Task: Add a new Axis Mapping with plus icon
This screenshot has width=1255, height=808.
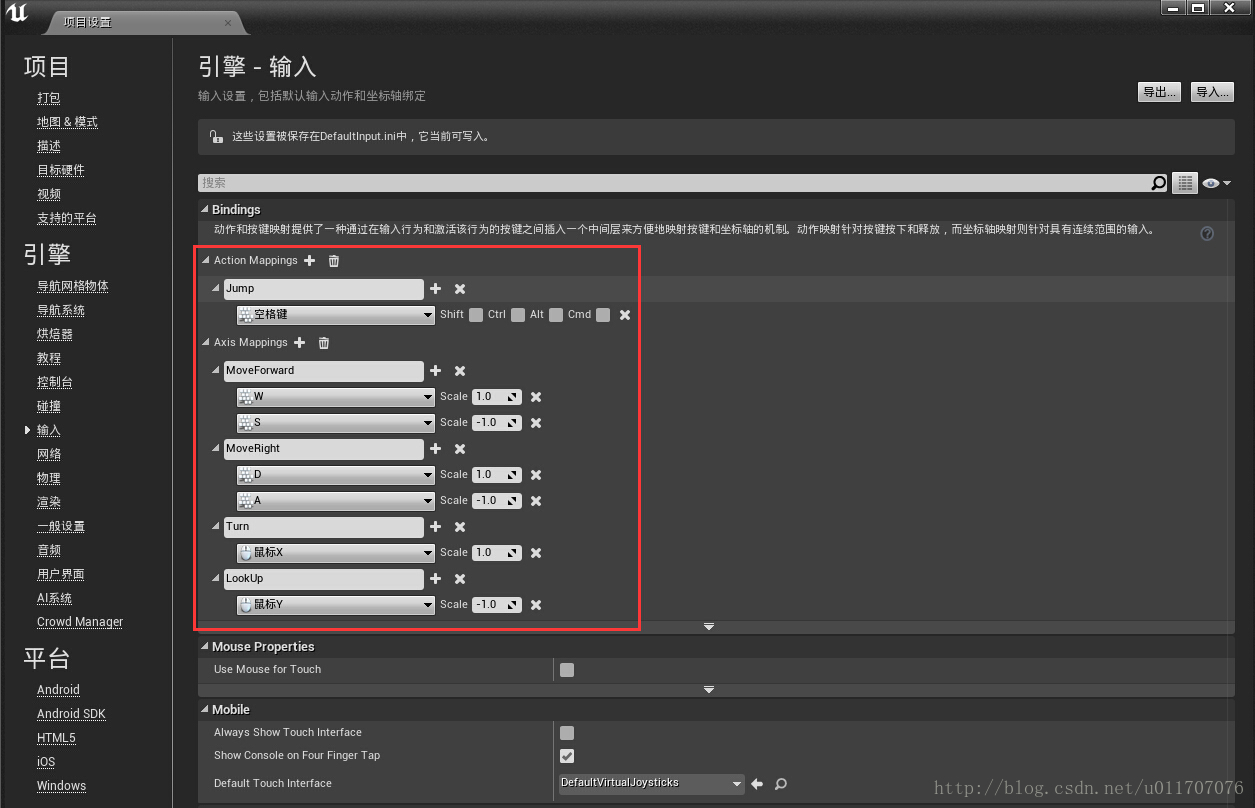Action: (299, 343)
